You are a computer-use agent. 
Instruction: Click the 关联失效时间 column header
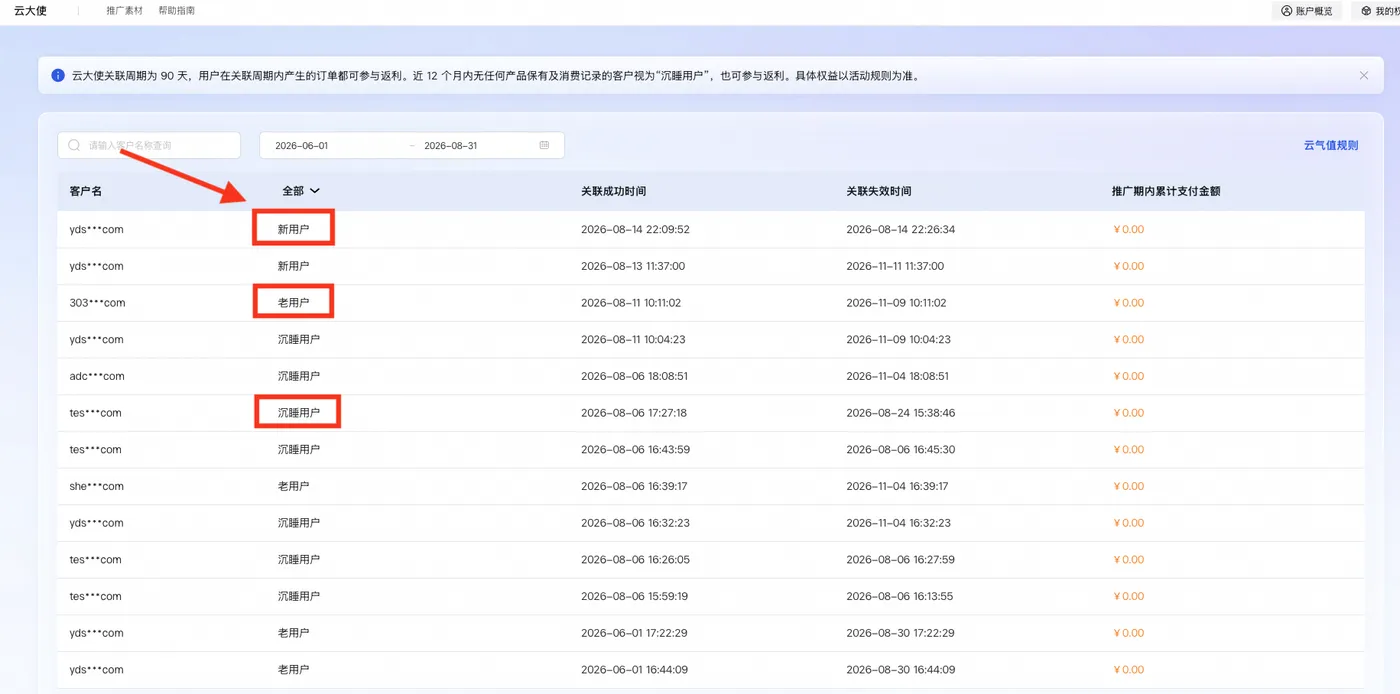[x=878, y=191]
